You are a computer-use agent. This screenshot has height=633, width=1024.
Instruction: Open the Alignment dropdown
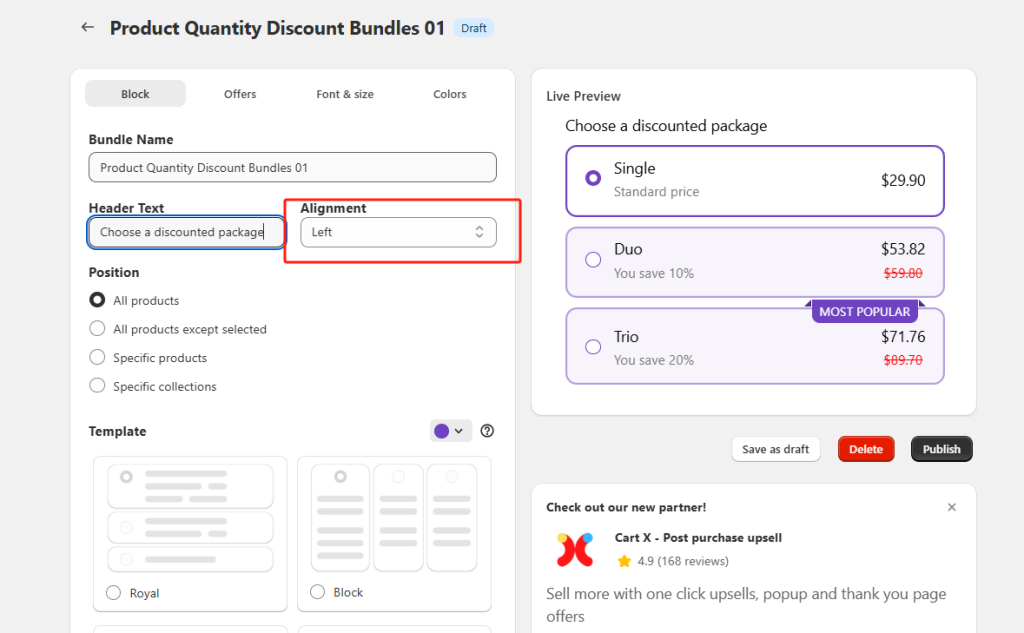(x=398, y=231)
